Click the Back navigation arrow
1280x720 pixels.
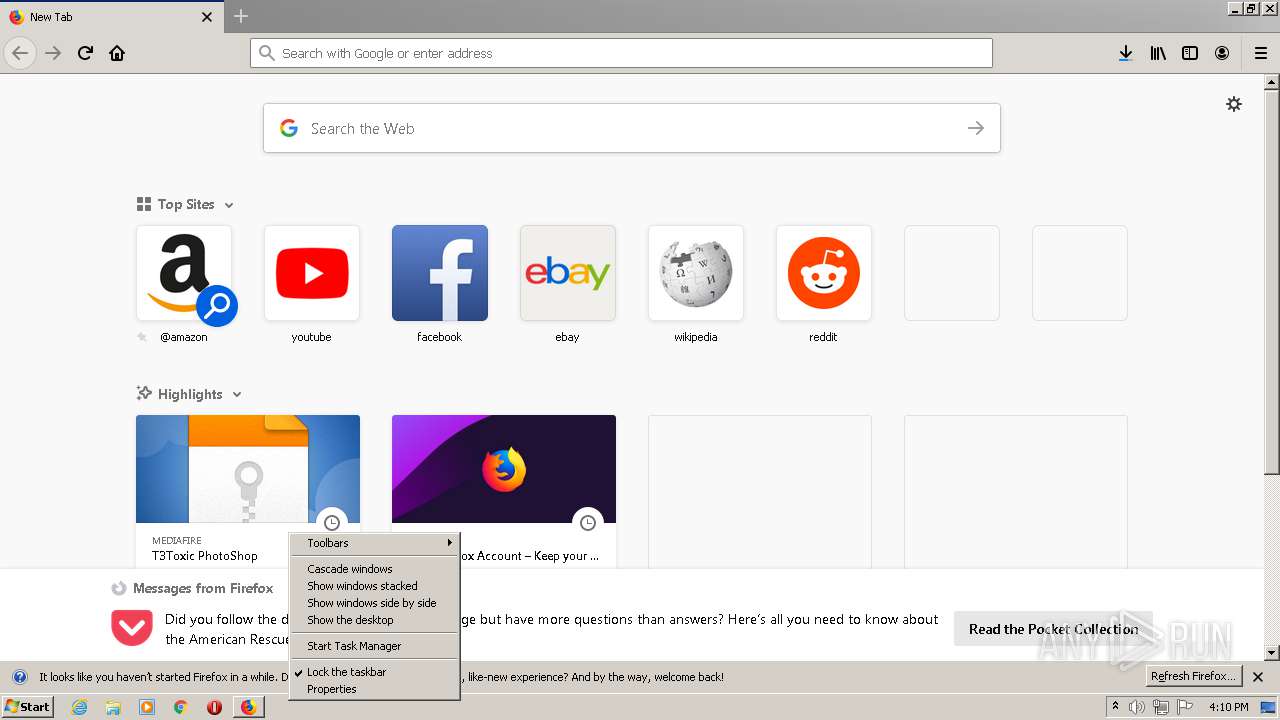tap(20, 53)
